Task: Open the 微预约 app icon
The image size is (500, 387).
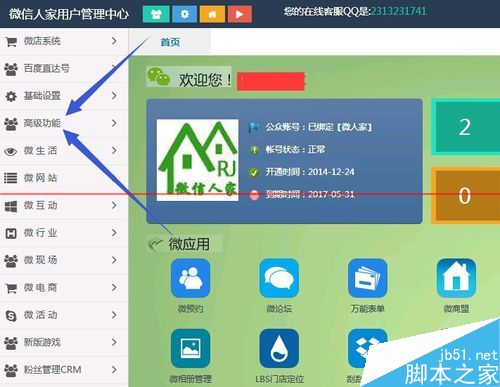Action: pos(190,278)
